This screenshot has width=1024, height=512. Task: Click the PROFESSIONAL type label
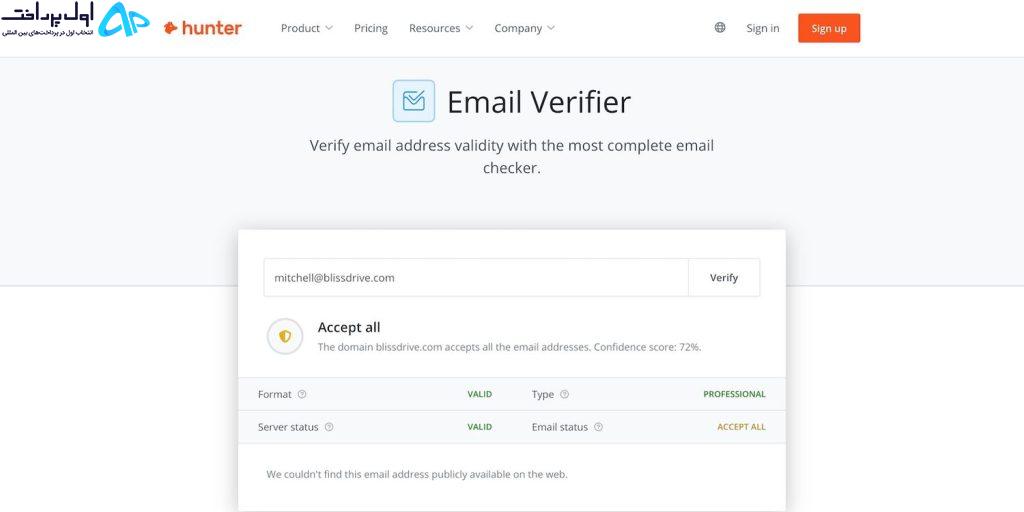tap(734, 394)
